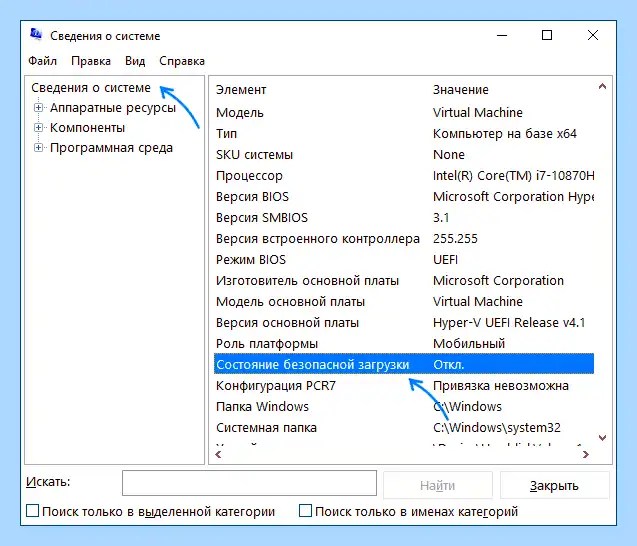Click the Привязка невозможна value
637x546 pixels.
[x=500, y=386]
